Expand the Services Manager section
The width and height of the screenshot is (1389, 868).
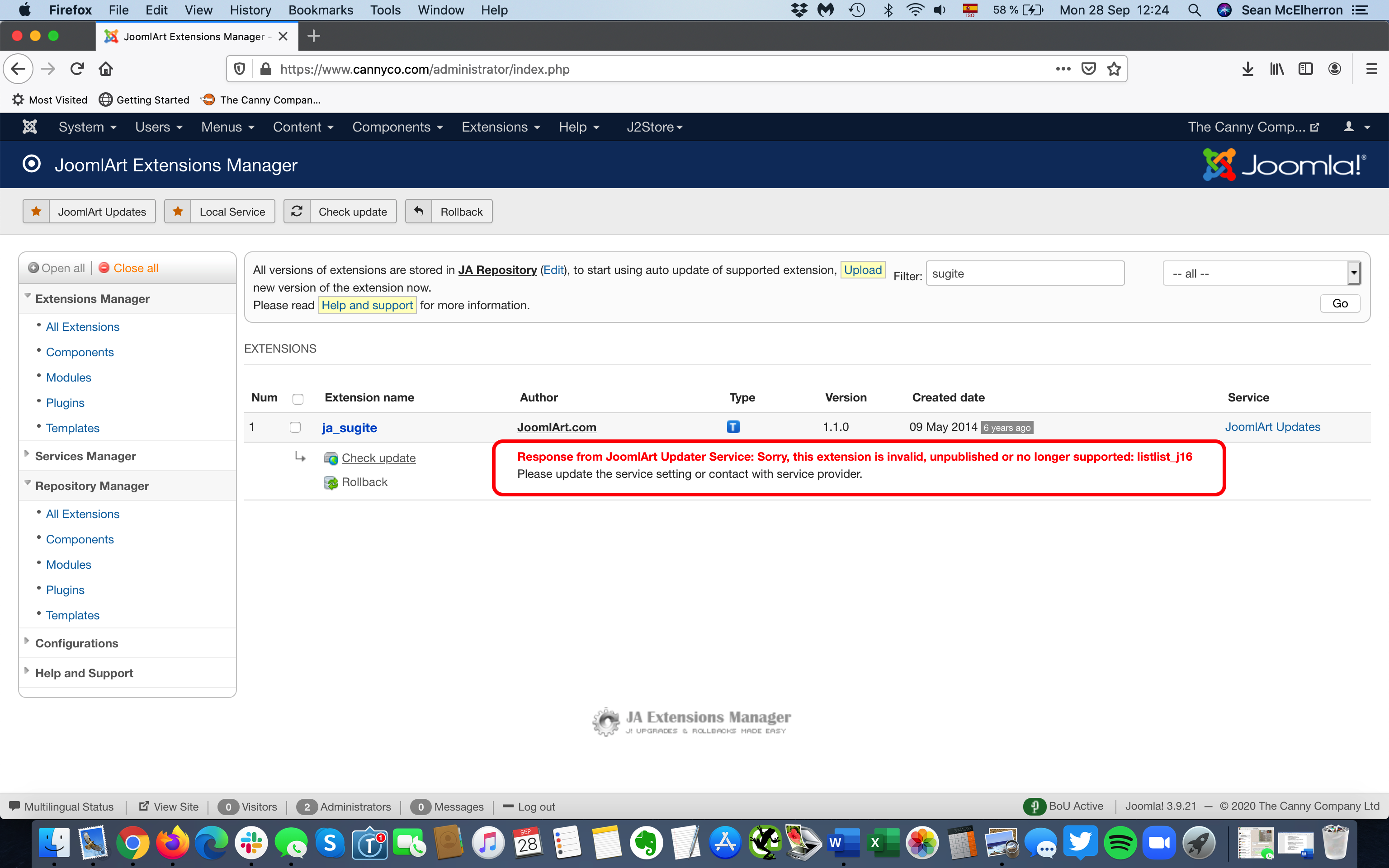point(85,456)
